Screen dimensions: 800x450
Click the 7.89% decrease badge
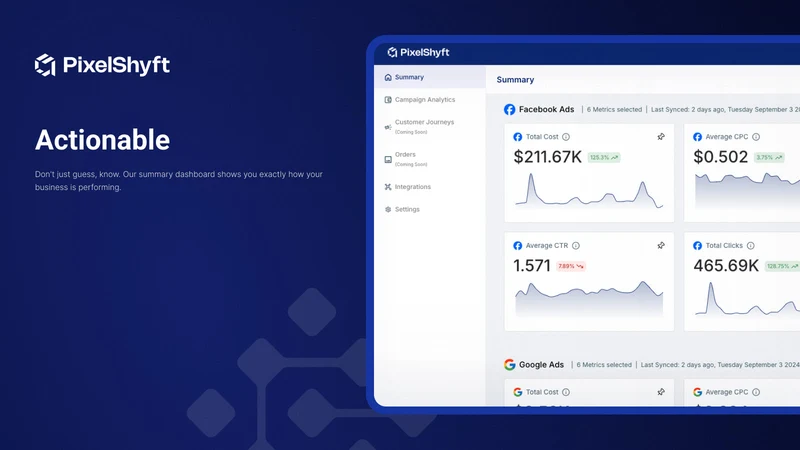(570, 266)
